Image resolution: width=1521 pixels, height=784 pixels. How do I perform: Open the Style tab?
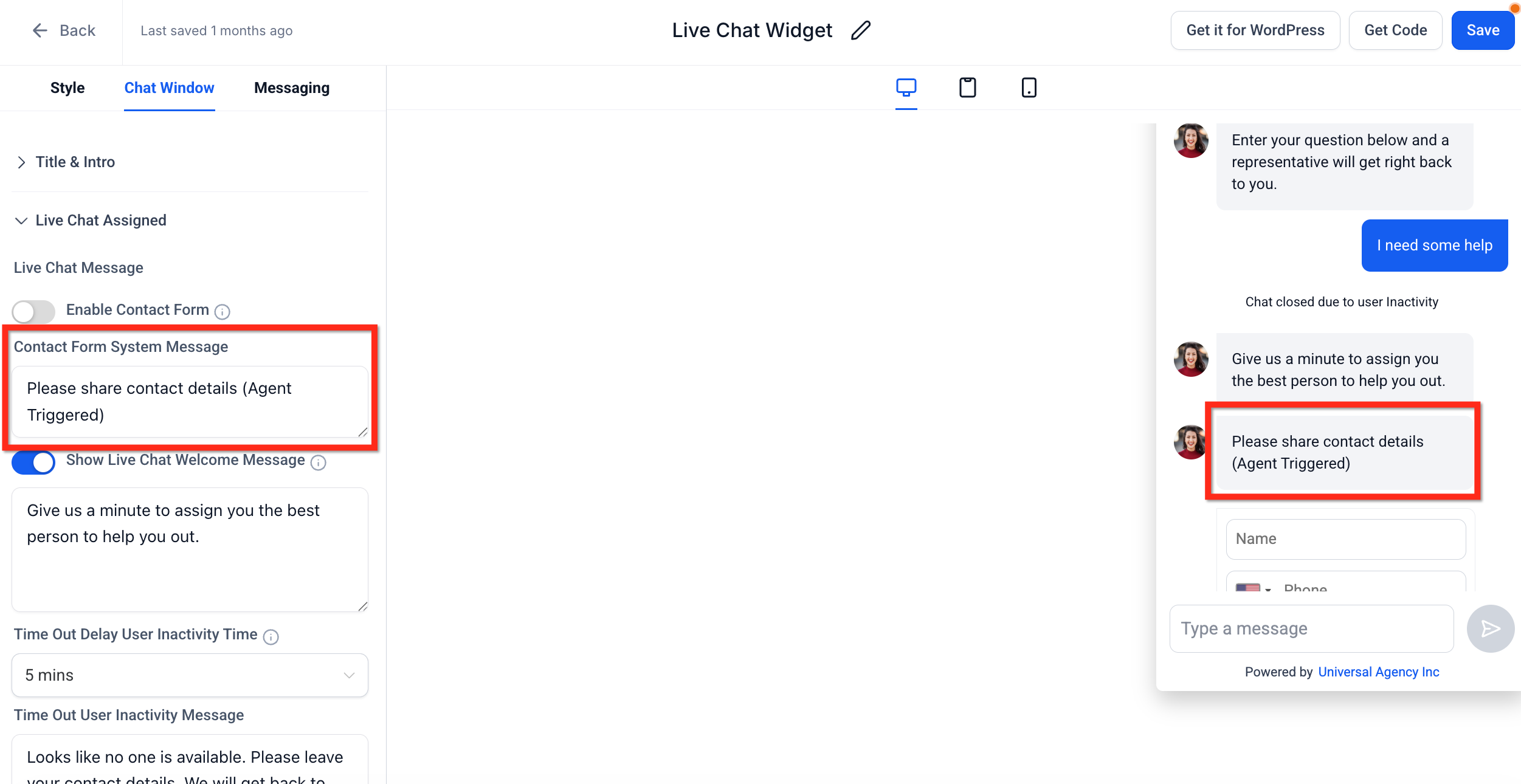(67, 88)
